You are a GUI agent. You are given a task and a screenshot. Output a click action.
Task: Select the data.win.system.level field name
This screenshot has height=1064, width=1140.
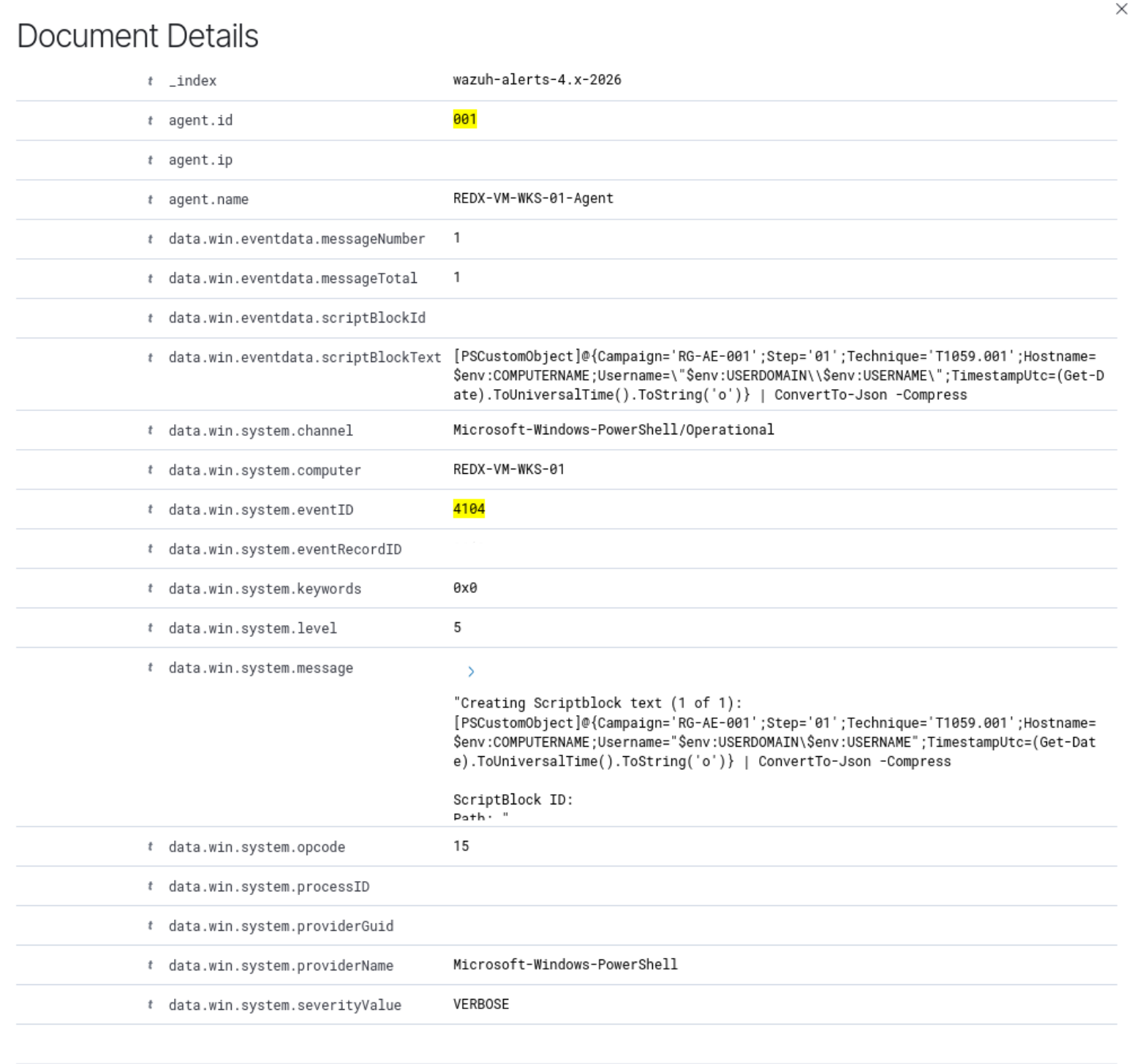point(252,628)
